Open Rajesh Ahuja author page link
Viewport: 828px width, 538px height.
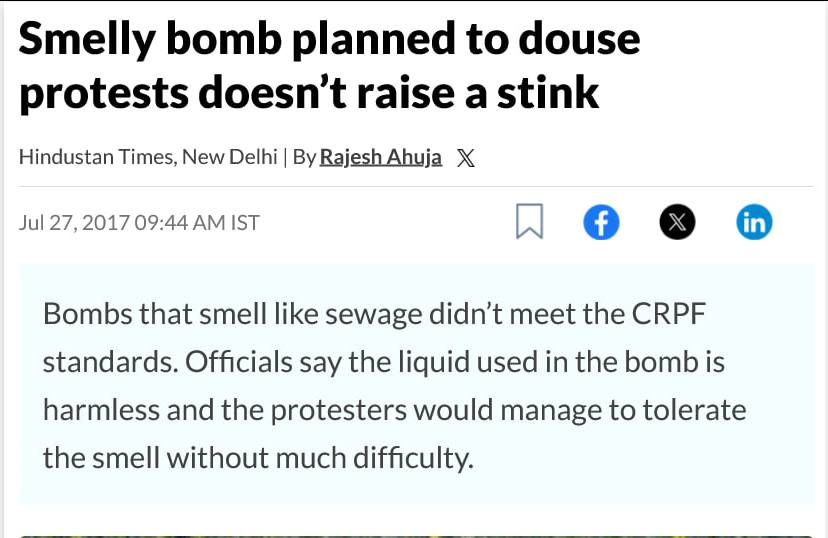(381, 157)
